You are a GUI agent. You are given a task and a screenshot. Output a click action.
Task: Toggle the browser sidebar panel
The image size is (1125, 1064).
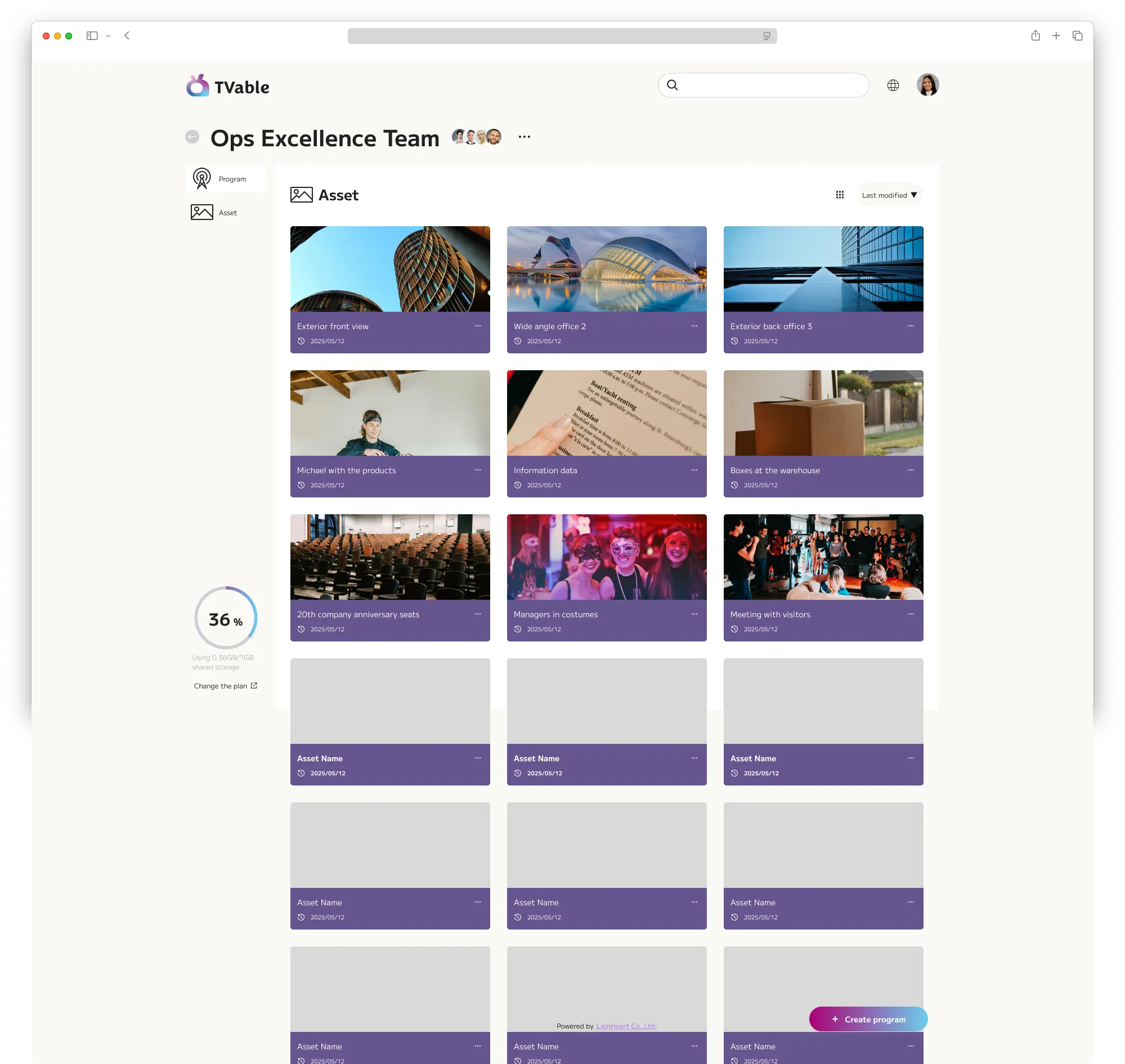coord(92,36)
